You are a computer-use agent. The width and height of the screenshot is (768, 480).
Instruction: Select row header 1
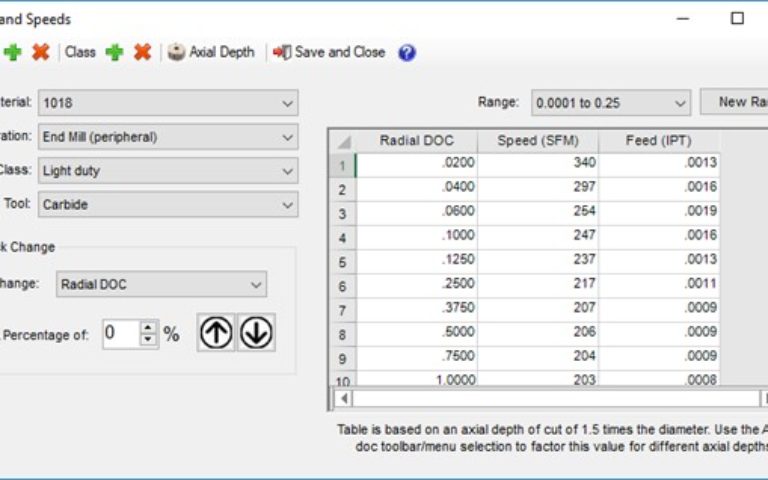click(x=343, y=165)
